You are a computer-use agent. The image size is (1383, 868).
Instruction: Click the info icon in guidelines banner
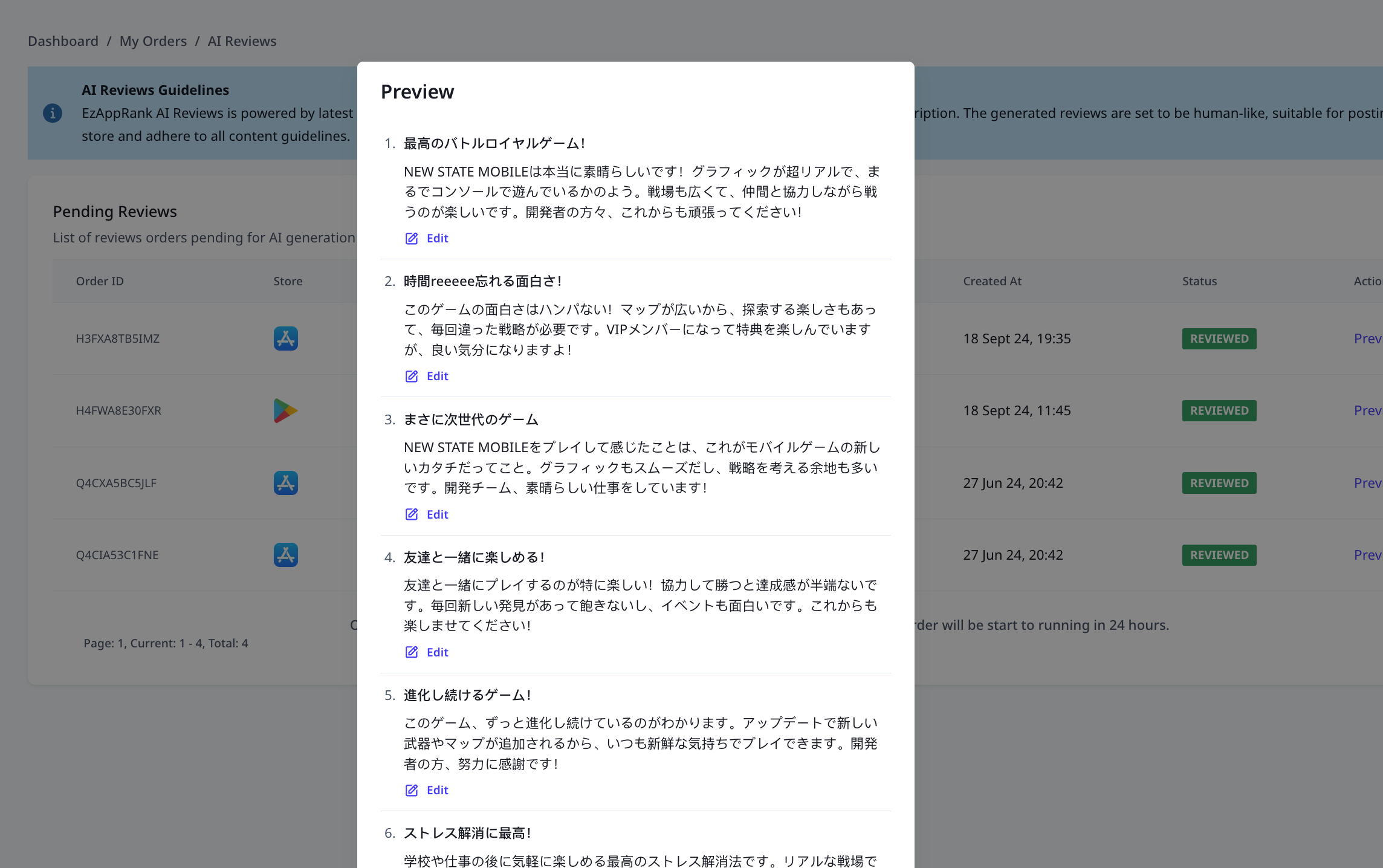click(x=53, y=113)
